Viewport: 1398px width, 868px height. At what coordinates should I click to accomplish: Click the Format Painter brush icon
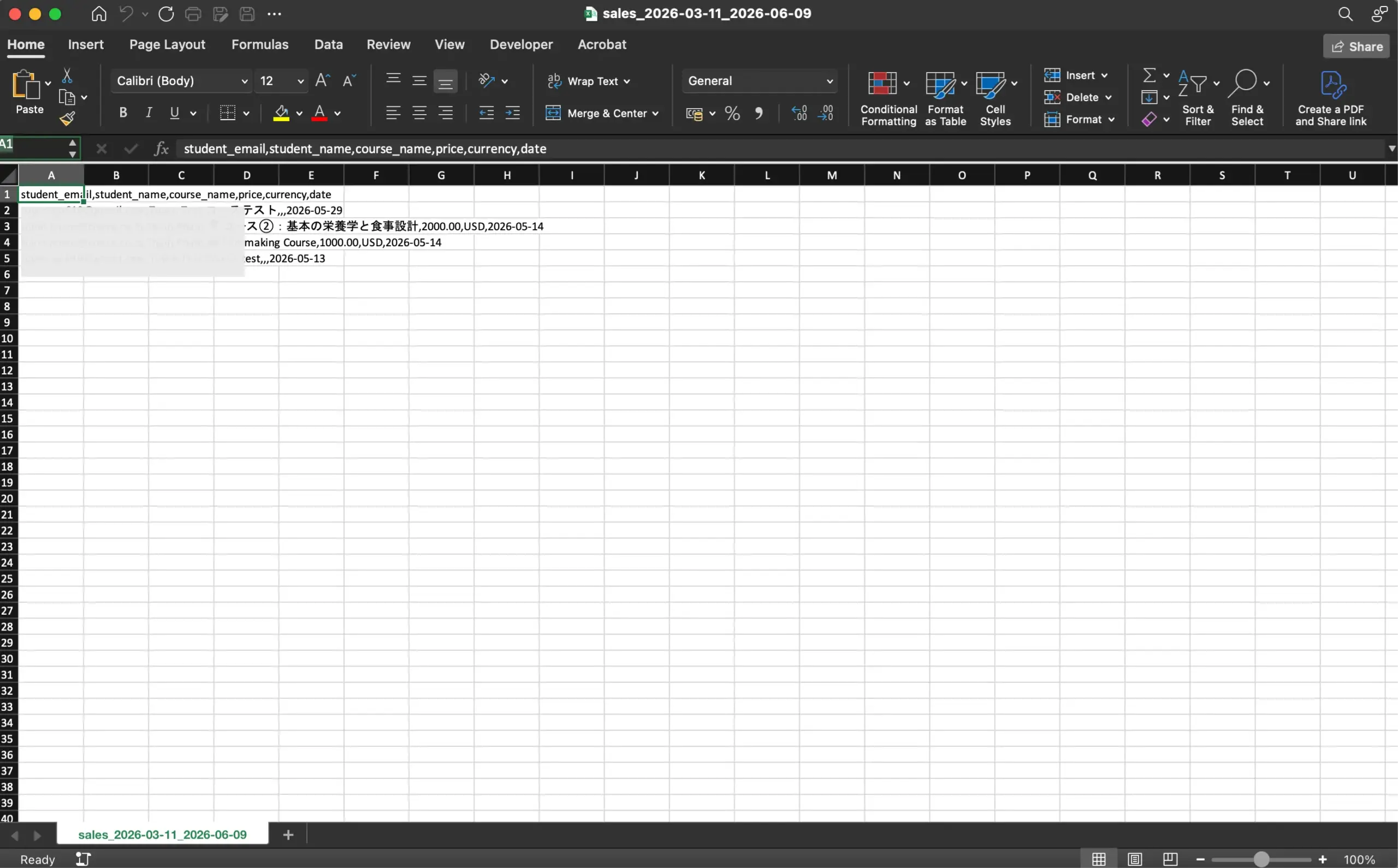67,119
